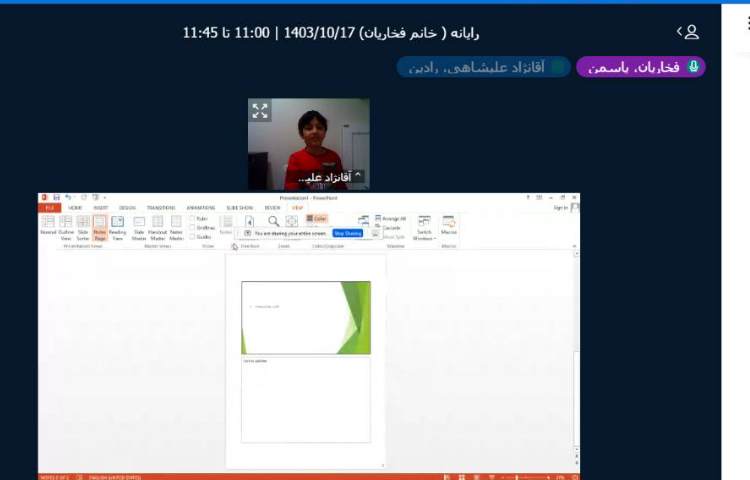
Task: Expand the Show group dialog launcher
Action: click(234, 247)
